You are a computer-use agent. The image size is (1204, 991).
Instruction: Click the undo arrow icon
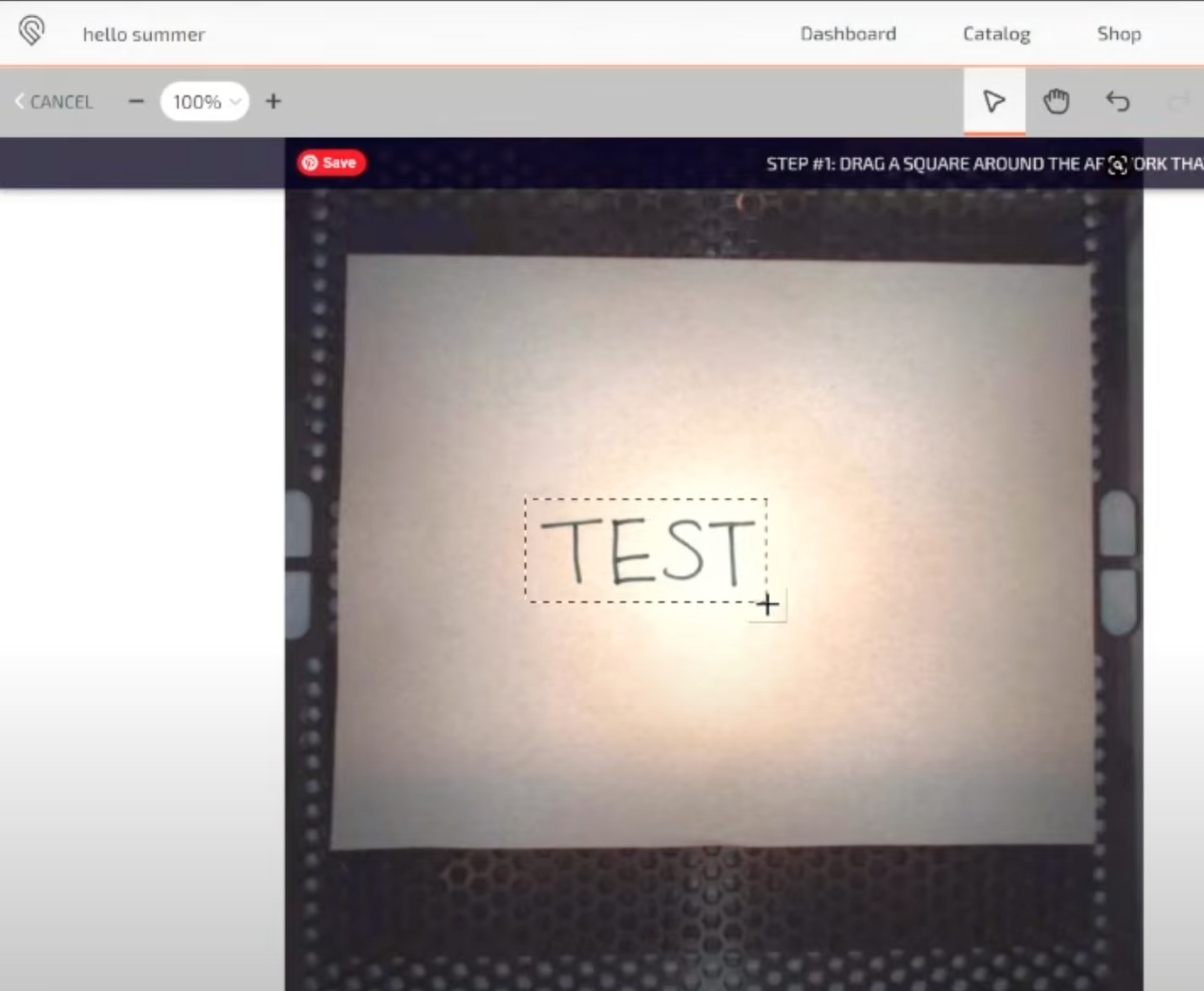click(x=1118, y=101)
